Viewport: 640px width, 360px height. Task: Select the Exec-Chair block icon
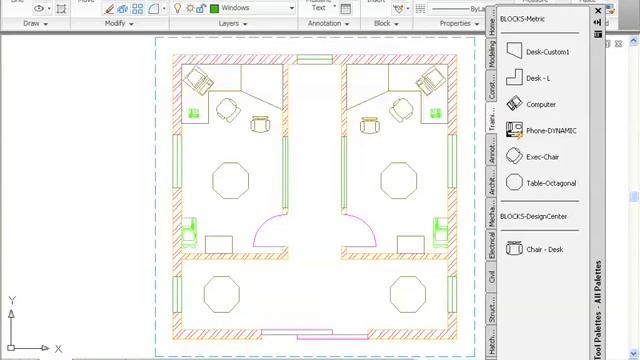[x=514, y=156]
